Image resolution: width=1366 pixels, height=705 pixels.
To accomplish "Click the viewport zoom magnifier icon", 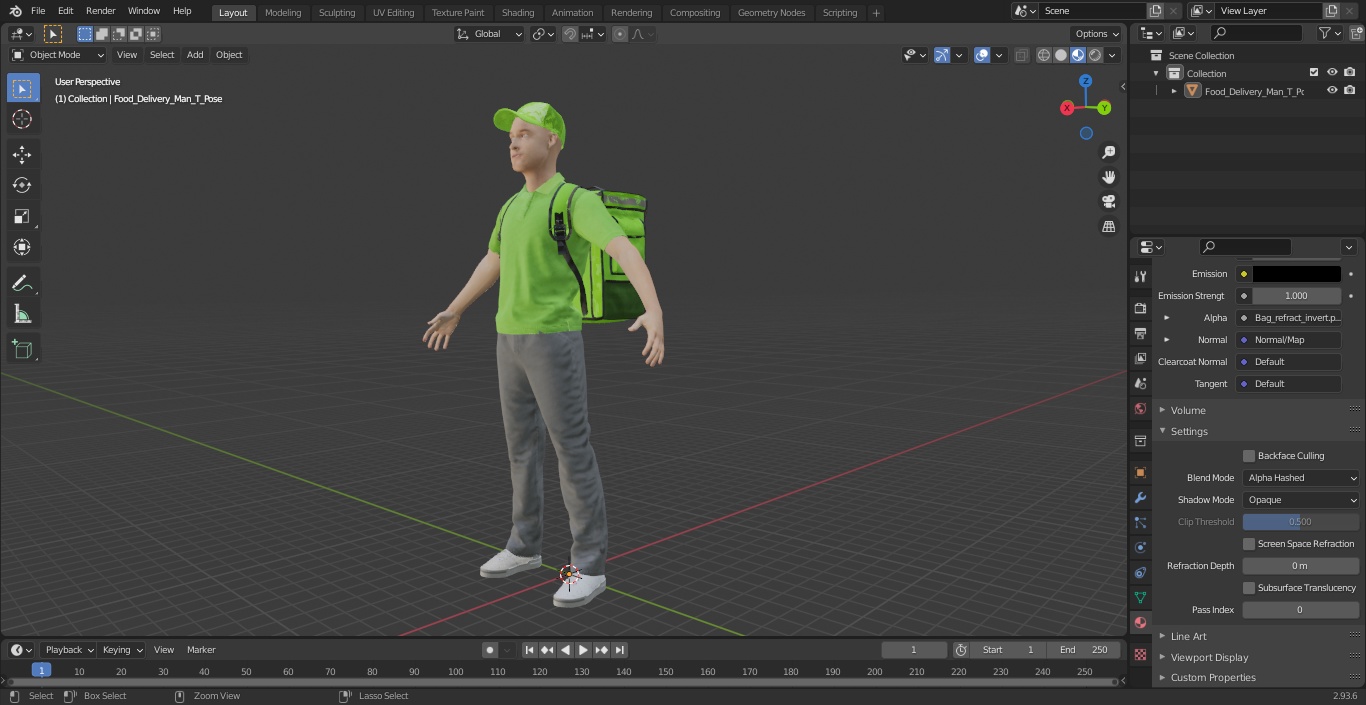I will point(1108,152).
